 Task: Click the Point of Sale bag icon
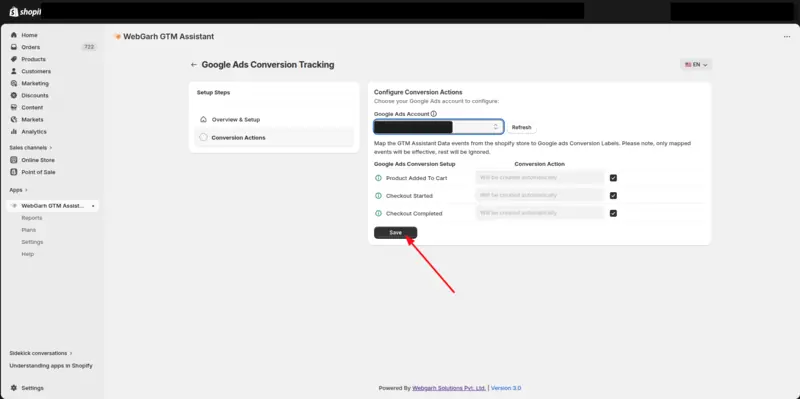(14, 172)
